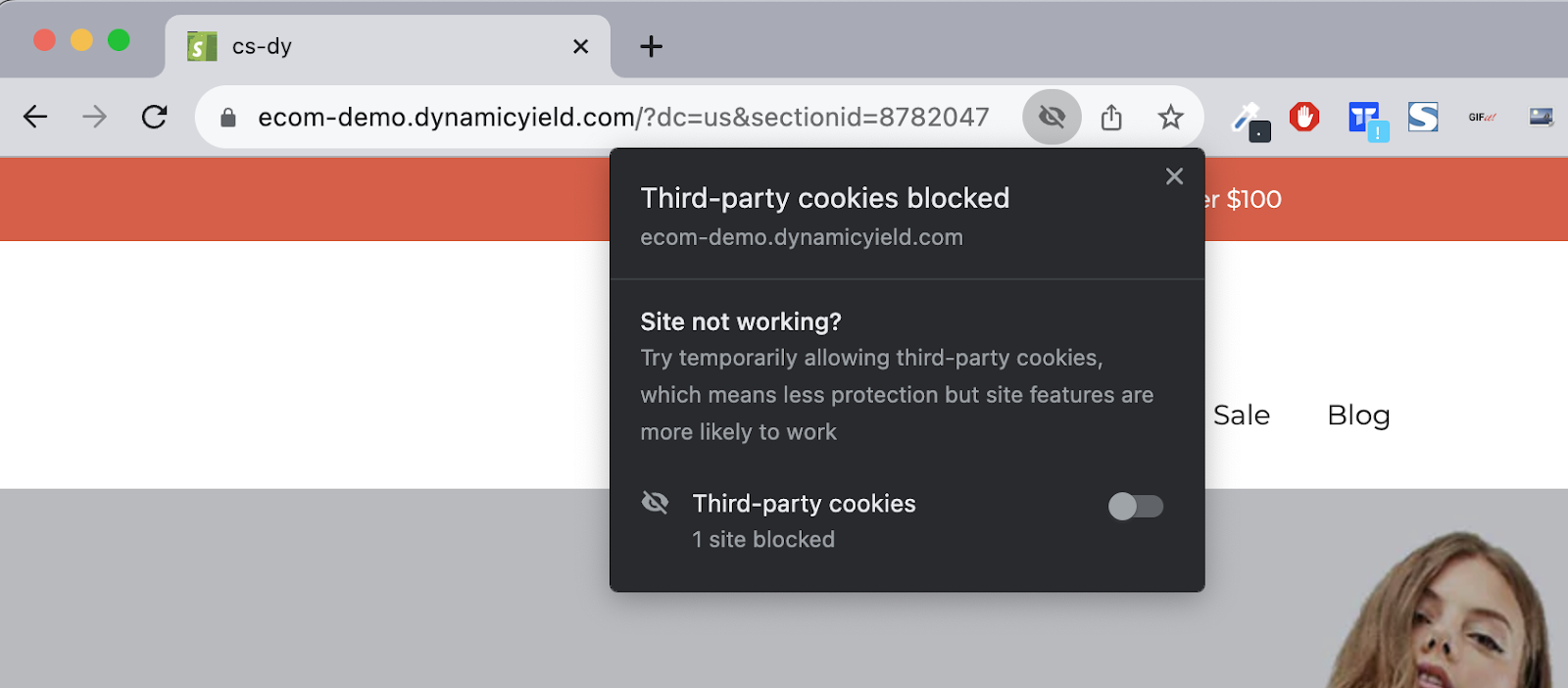Click the blocked third-party cookies eye icon

1052,118
